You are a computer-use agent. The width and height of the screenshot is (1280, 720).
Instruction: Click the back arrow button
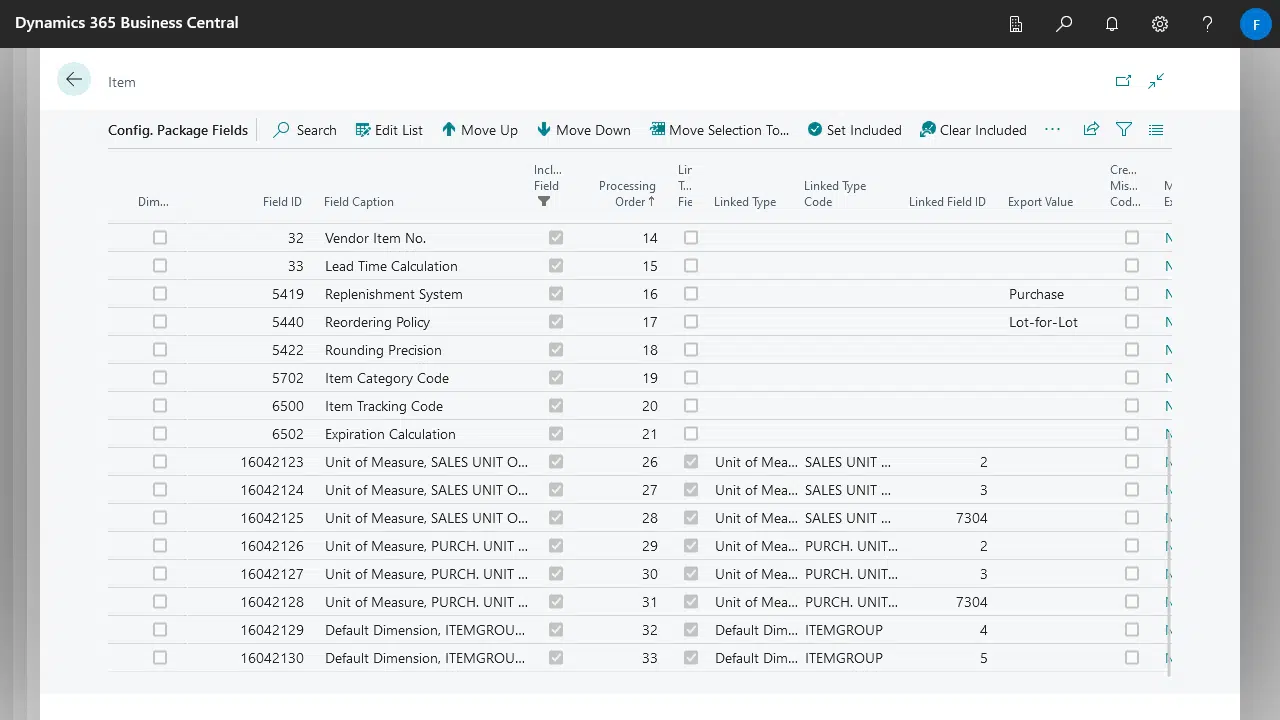click(74, 80)
